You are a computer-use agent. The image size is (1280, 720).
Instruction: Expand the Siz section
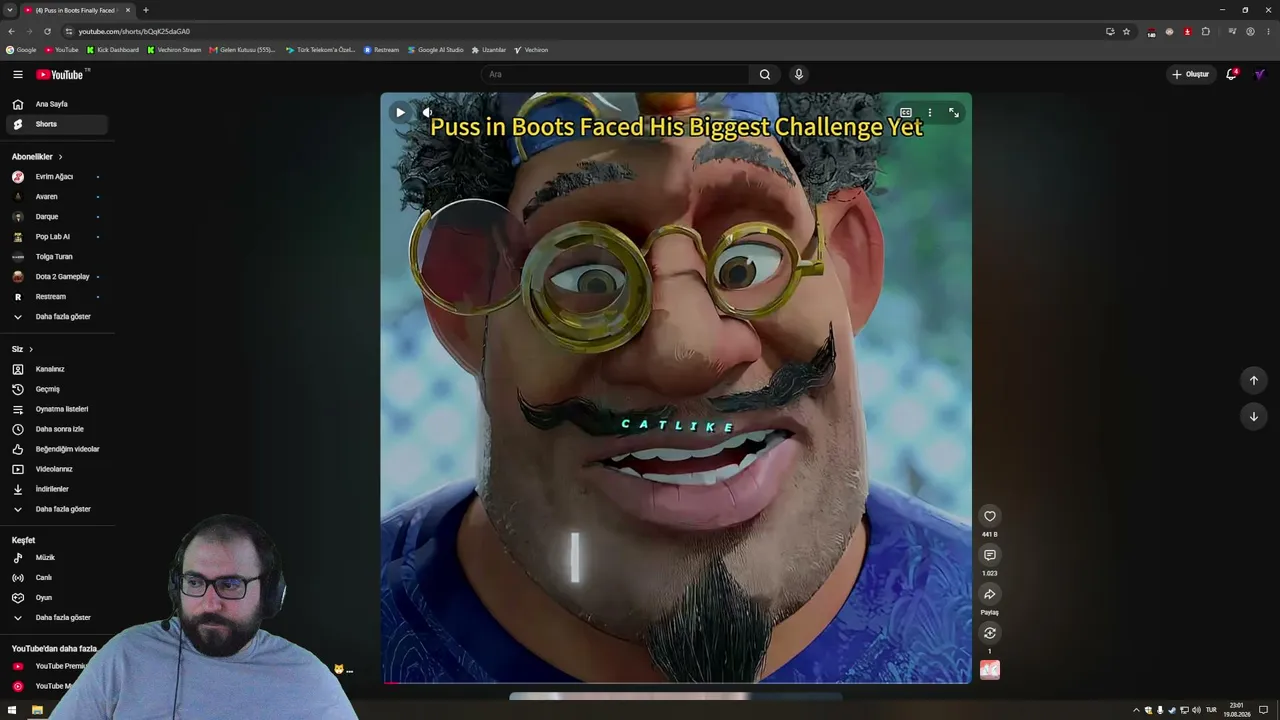[23, 349]
